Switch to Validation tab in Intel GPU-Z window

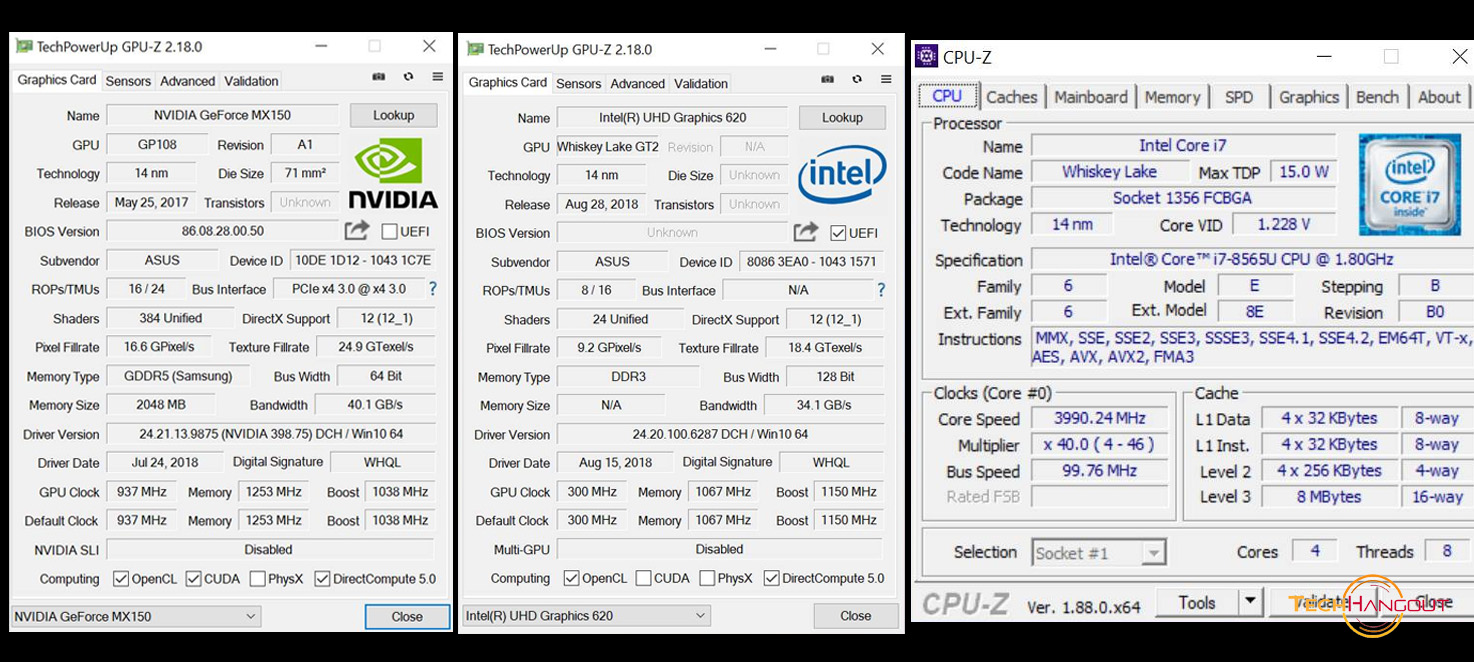pos(701,84)
